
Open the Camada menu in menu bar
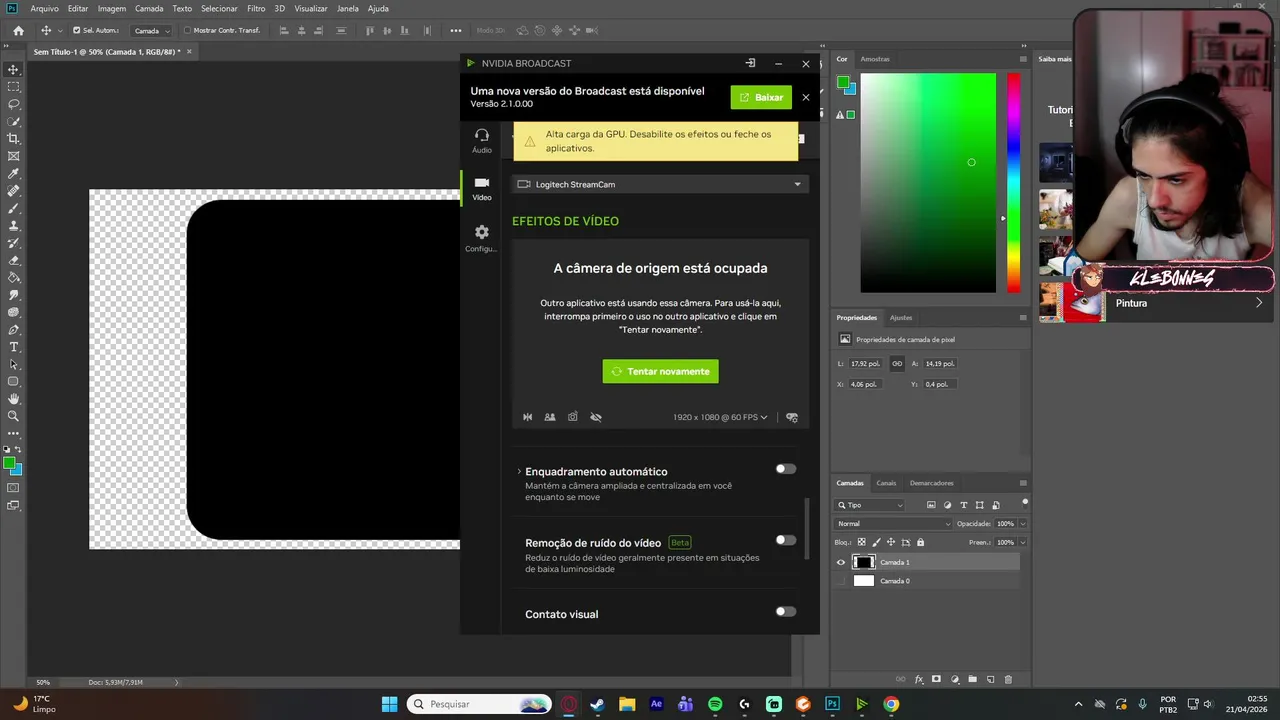pyautogui.click(x=149, y=8)
